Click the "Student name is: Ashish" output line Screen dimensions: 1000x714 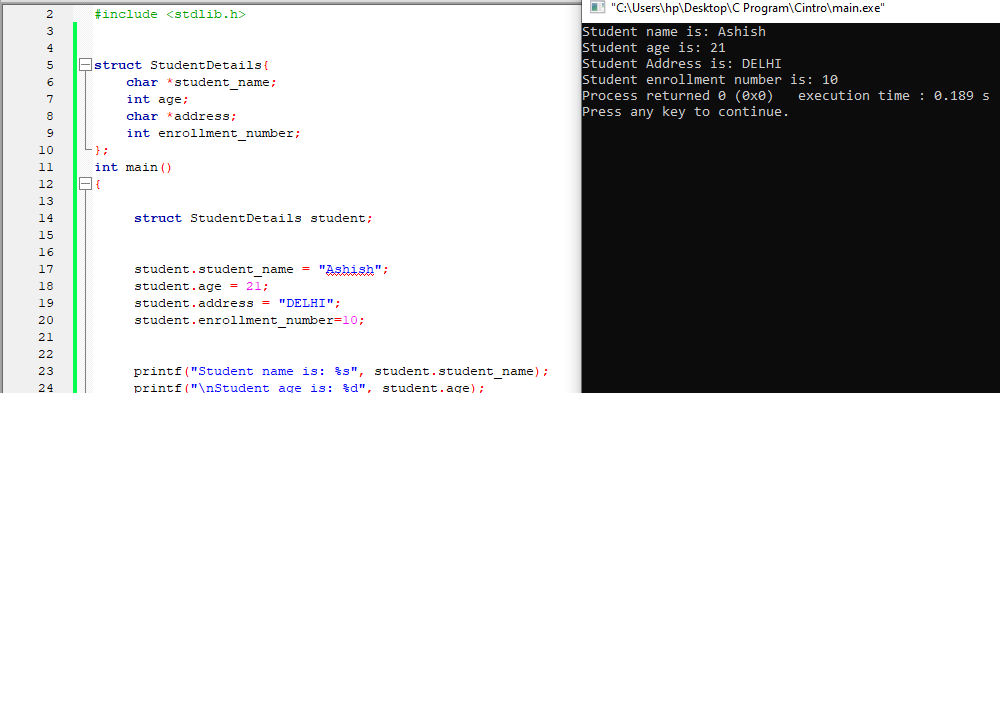(x=673, y=31)
